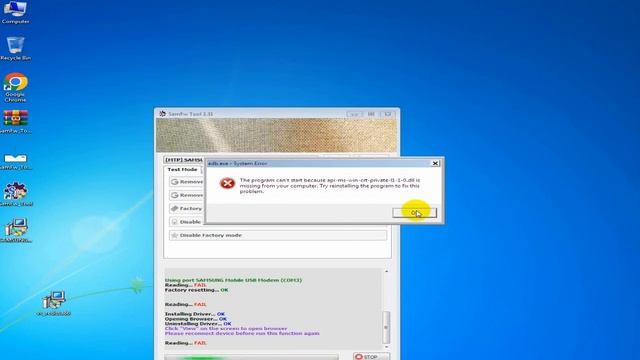Click the log scrollbar up arrow
This screenshot has height=360, width=640.
[386, 271]
